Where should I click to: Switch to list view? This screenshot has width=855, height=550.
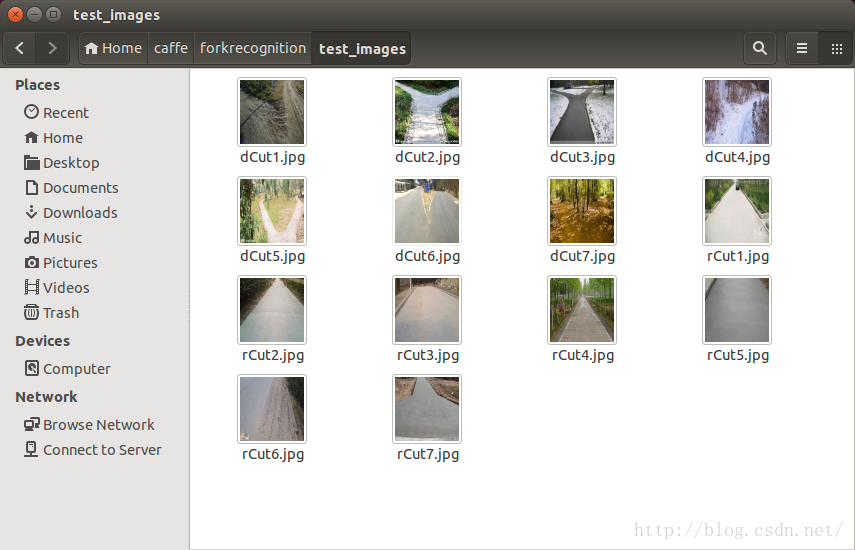click(802, 49)
